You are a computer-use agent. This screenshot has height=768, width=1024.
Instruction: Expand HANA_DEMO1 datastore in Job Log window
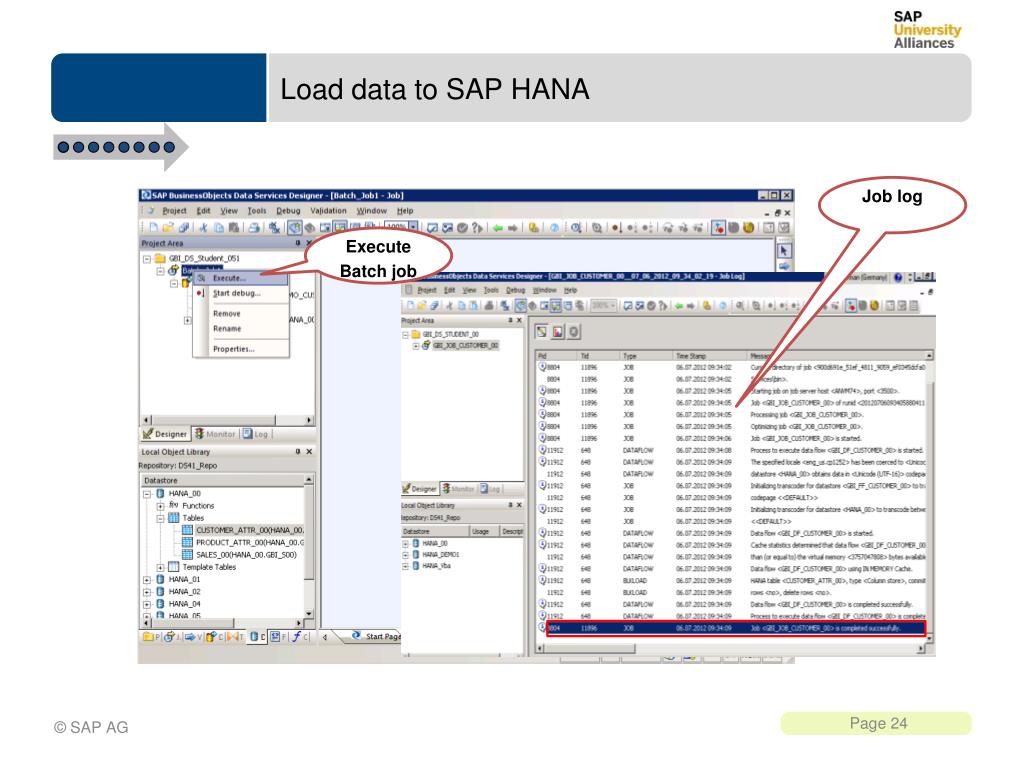(406, 555)
